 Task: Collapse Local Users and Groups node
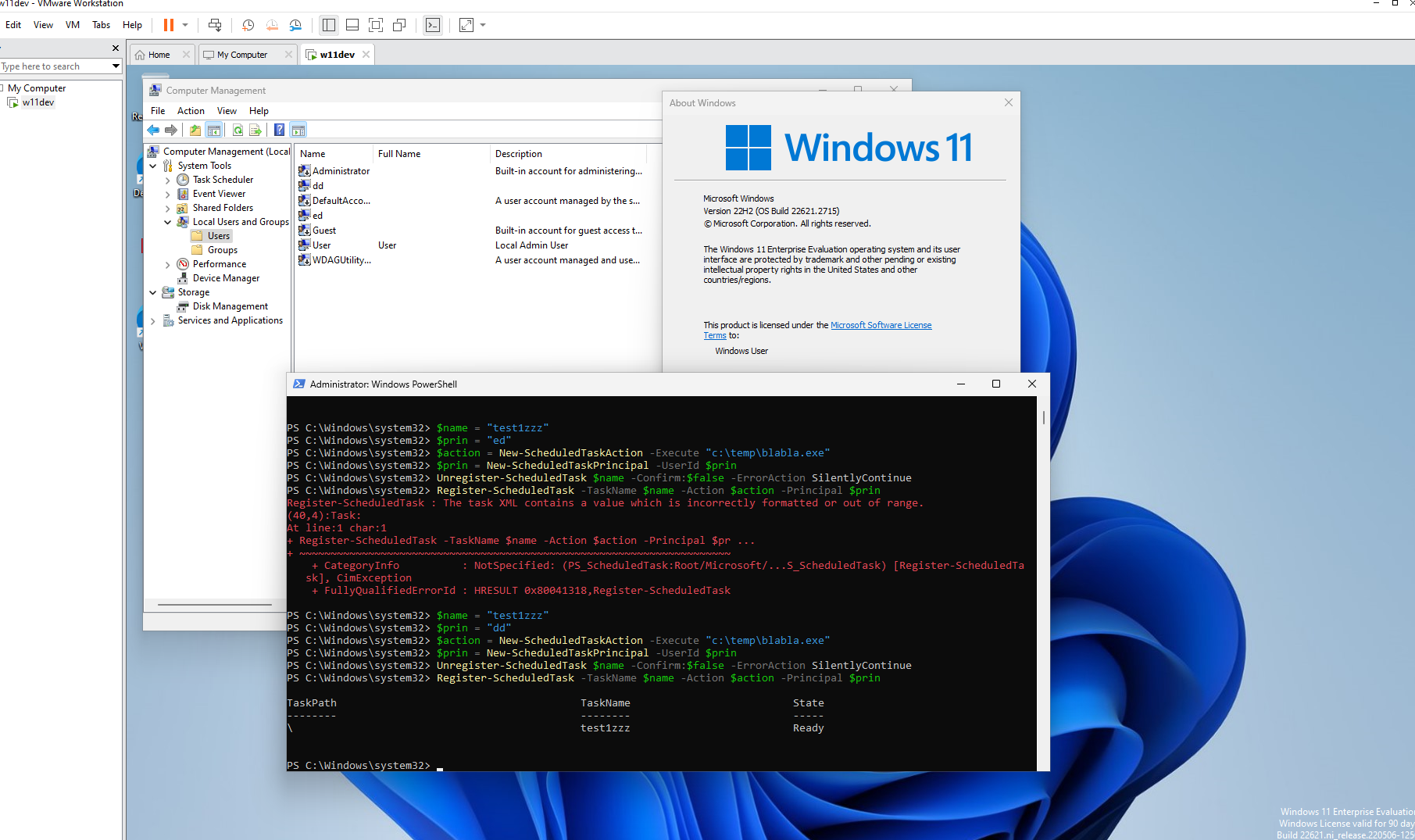pos(167,222)
